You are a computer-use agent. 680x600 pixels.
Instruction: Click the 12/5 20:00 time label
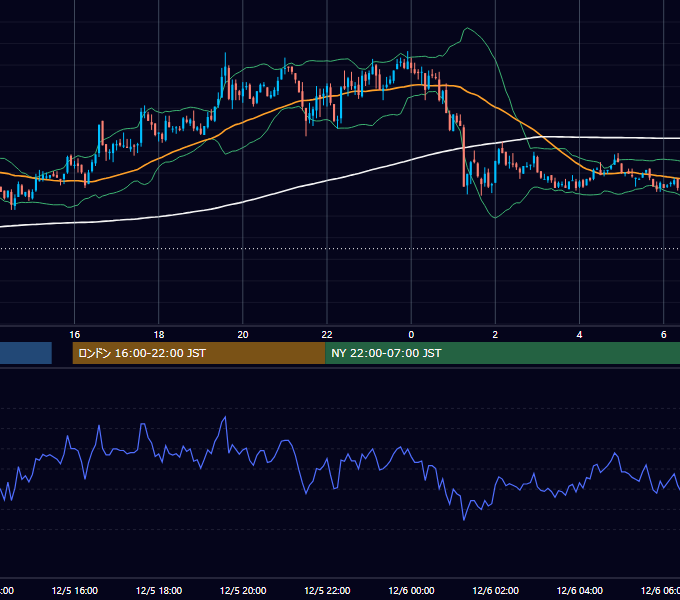pos(243,590)
